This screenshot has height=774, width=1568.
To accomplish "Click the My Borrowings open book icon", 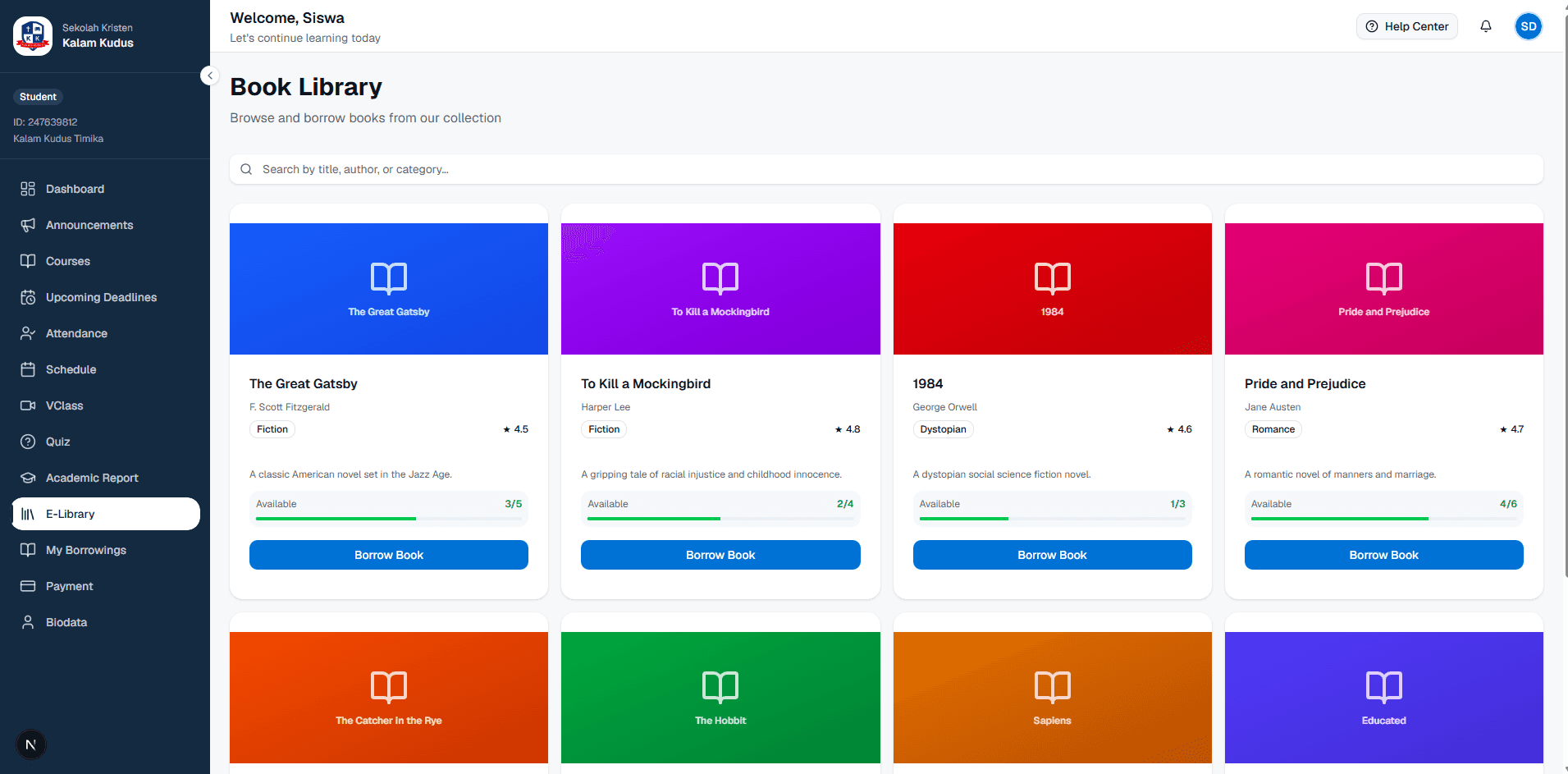I will [x=28, y=550].
